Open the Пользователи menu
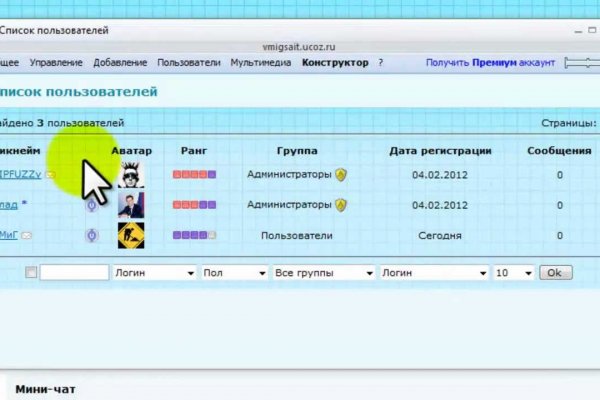Image resolution: width=600 pixels, height=400 pixels. pos(188,62)
